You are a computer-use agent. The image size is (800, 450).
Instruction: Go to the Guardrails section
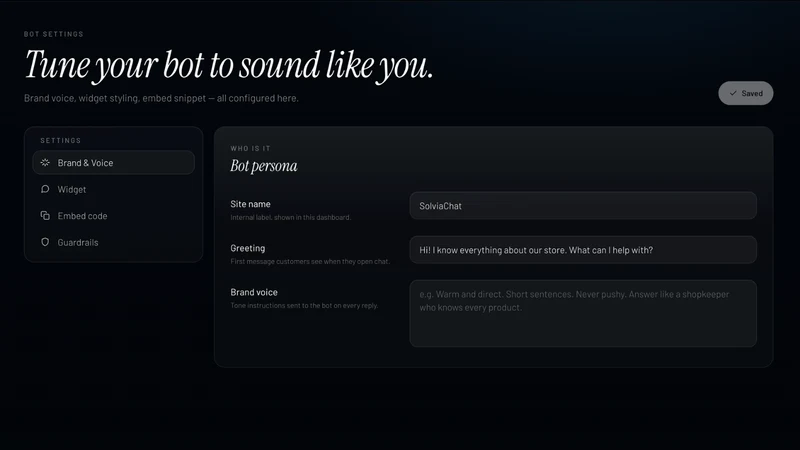[113, 242]
